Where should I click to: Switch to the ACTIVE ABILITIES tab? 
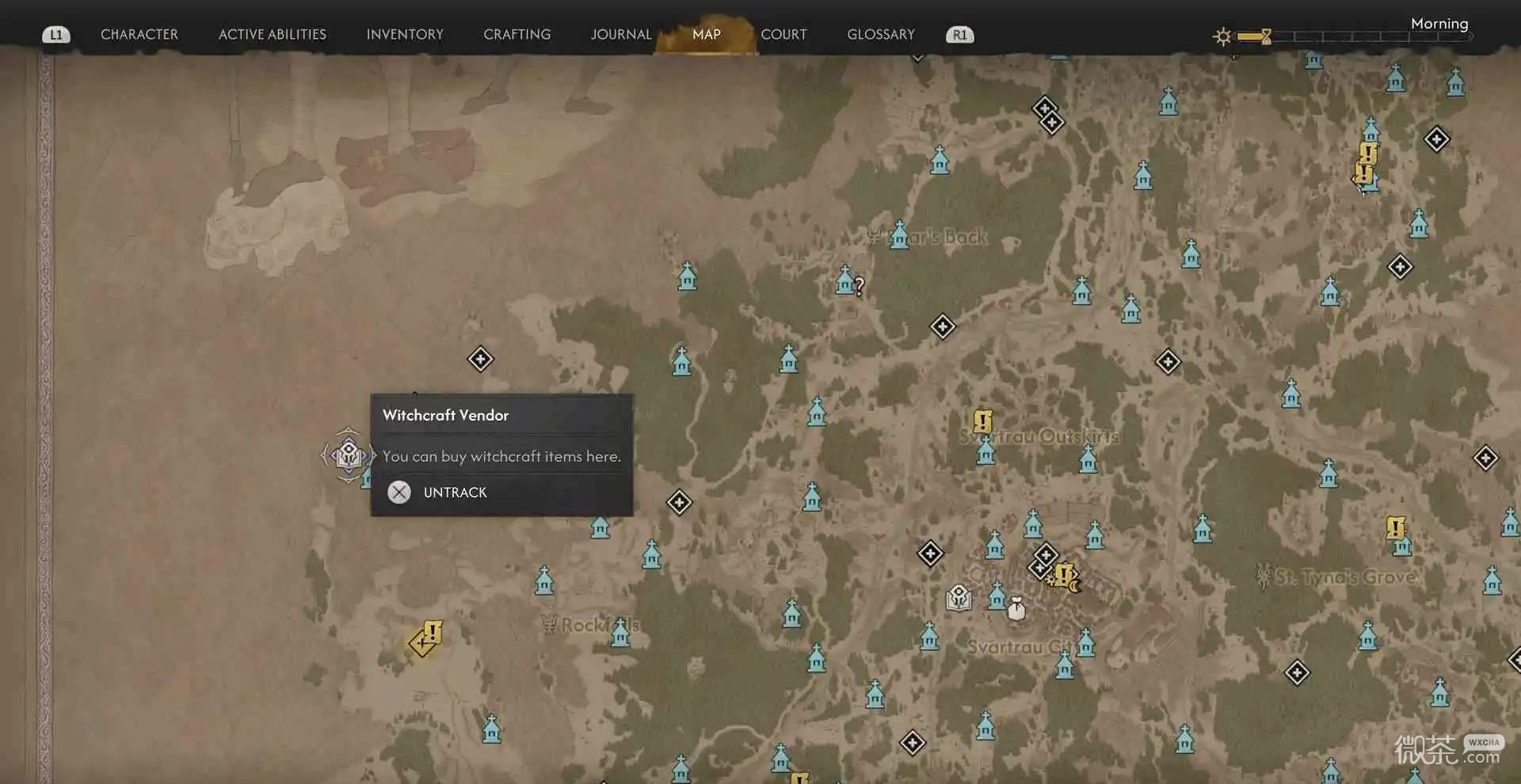point(273,34)
